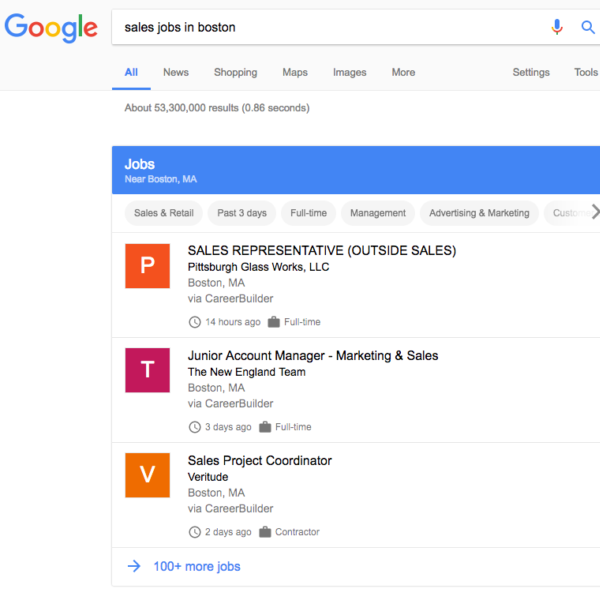
Task: Open the Pittsburgh Glass Works 'P' logo
Action: coord(147,265)
